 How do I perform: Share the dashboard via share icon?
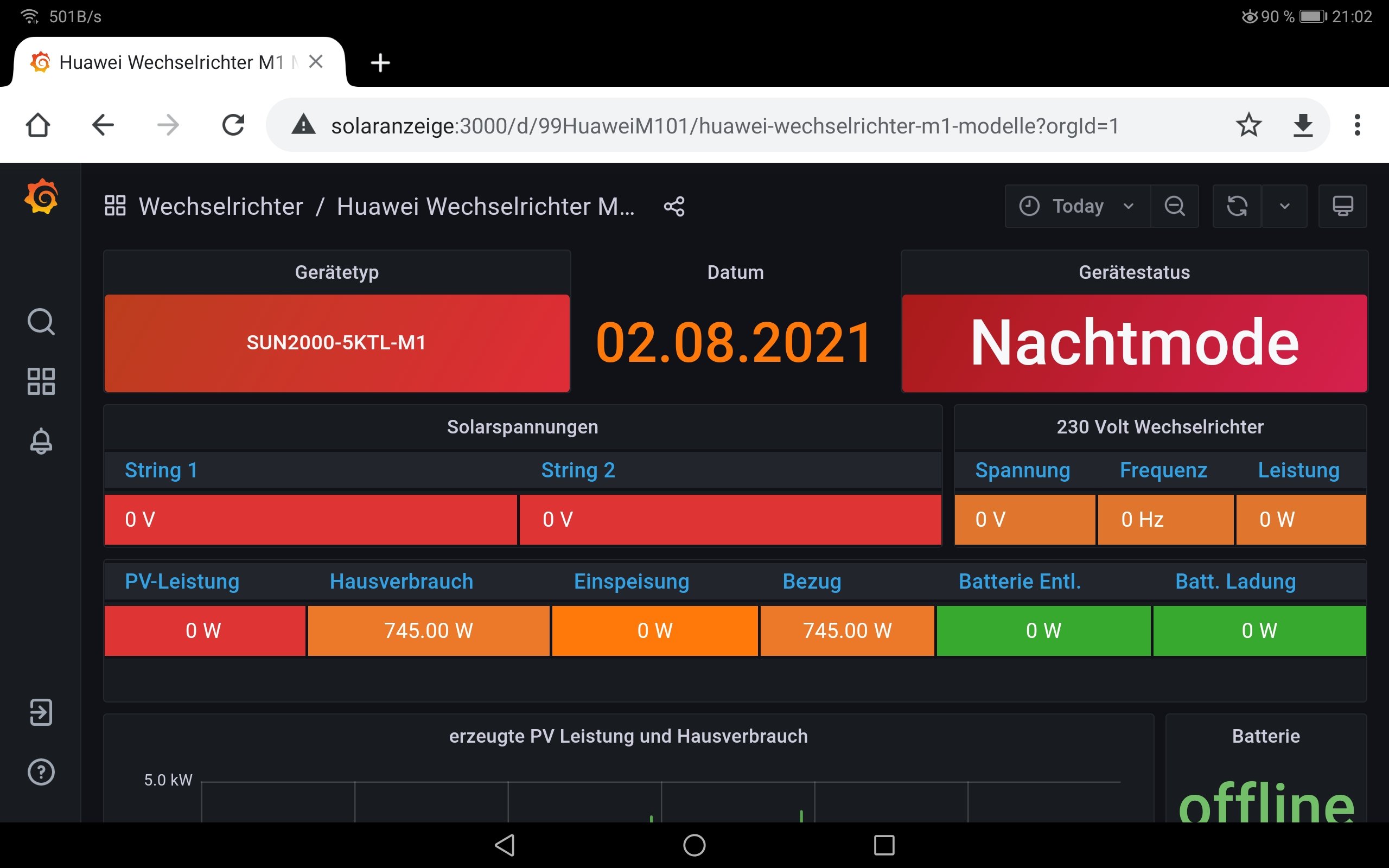[x=674, y=207]
